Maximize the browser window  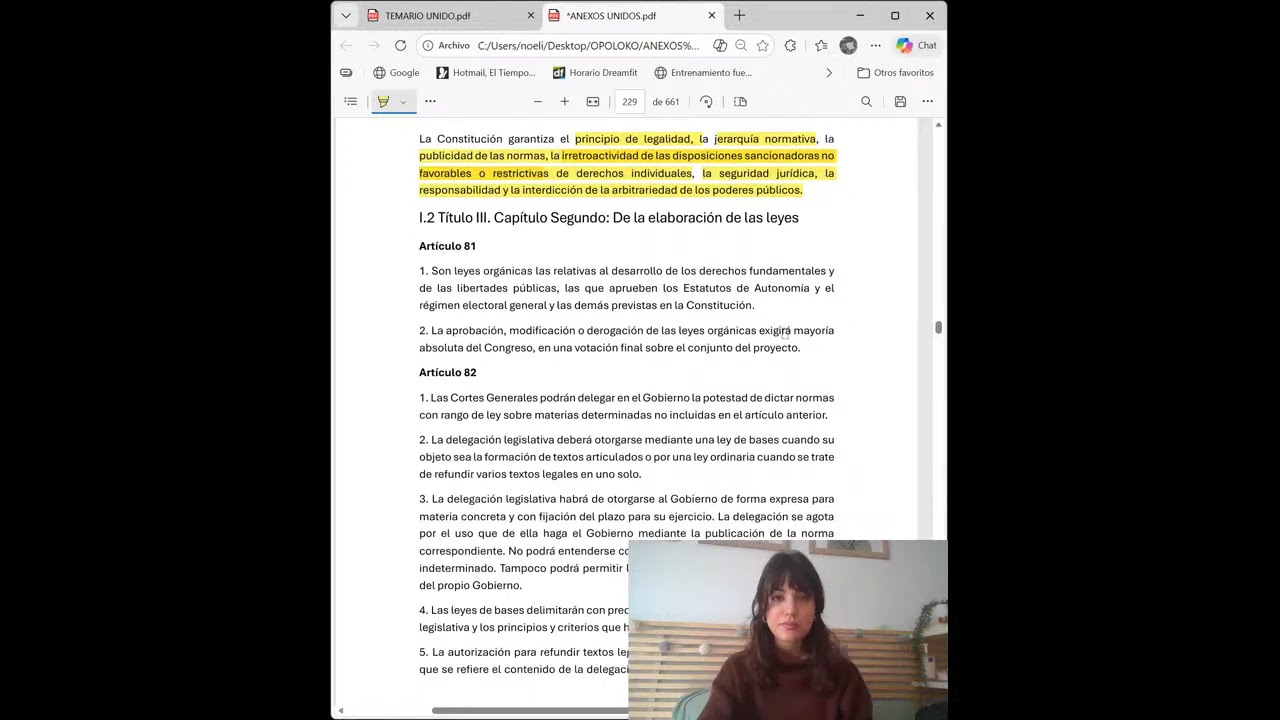point(895,15)
